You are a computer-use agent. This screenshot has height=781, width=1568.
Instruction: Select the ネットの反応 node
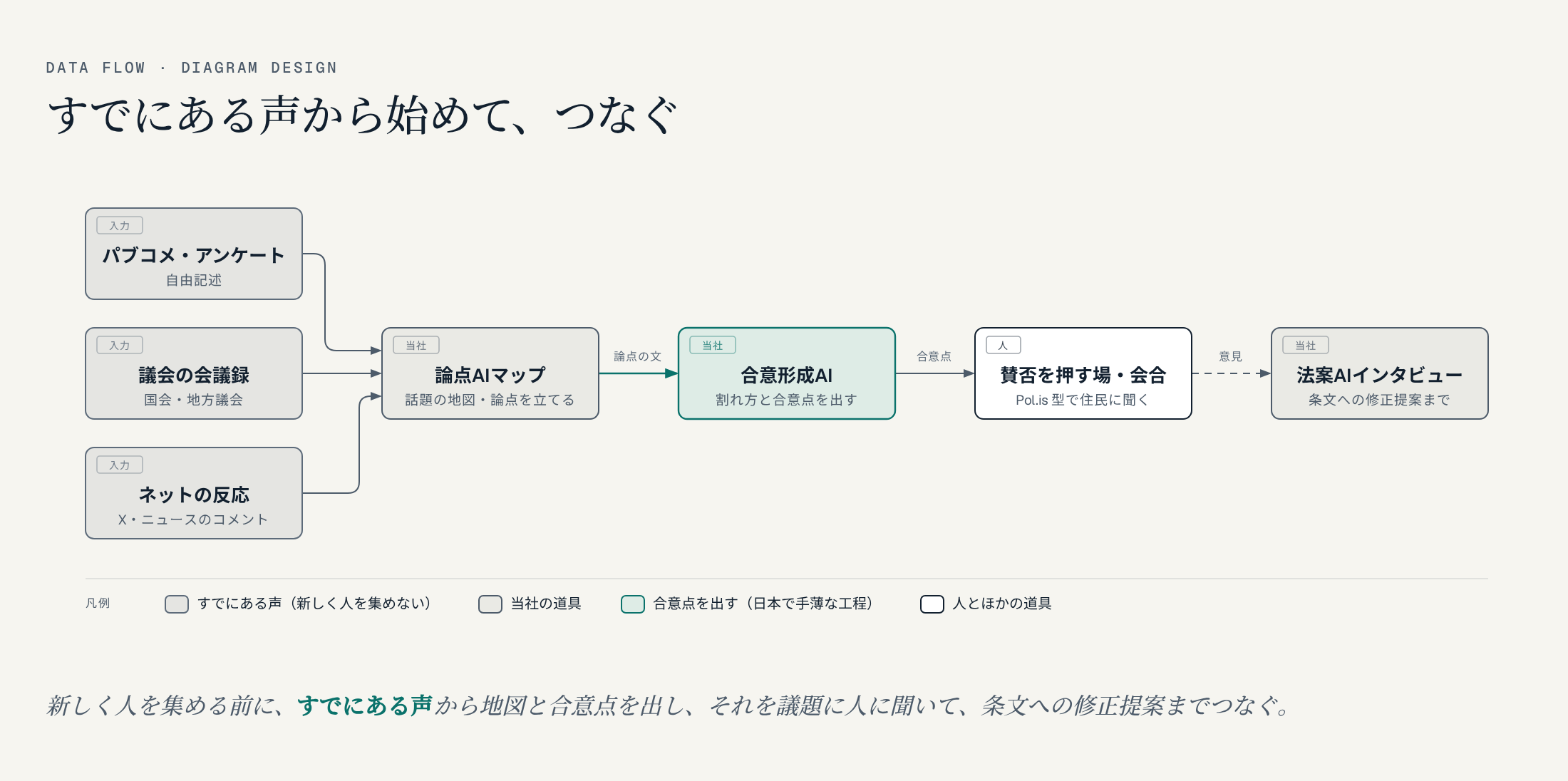click(194, 493)
